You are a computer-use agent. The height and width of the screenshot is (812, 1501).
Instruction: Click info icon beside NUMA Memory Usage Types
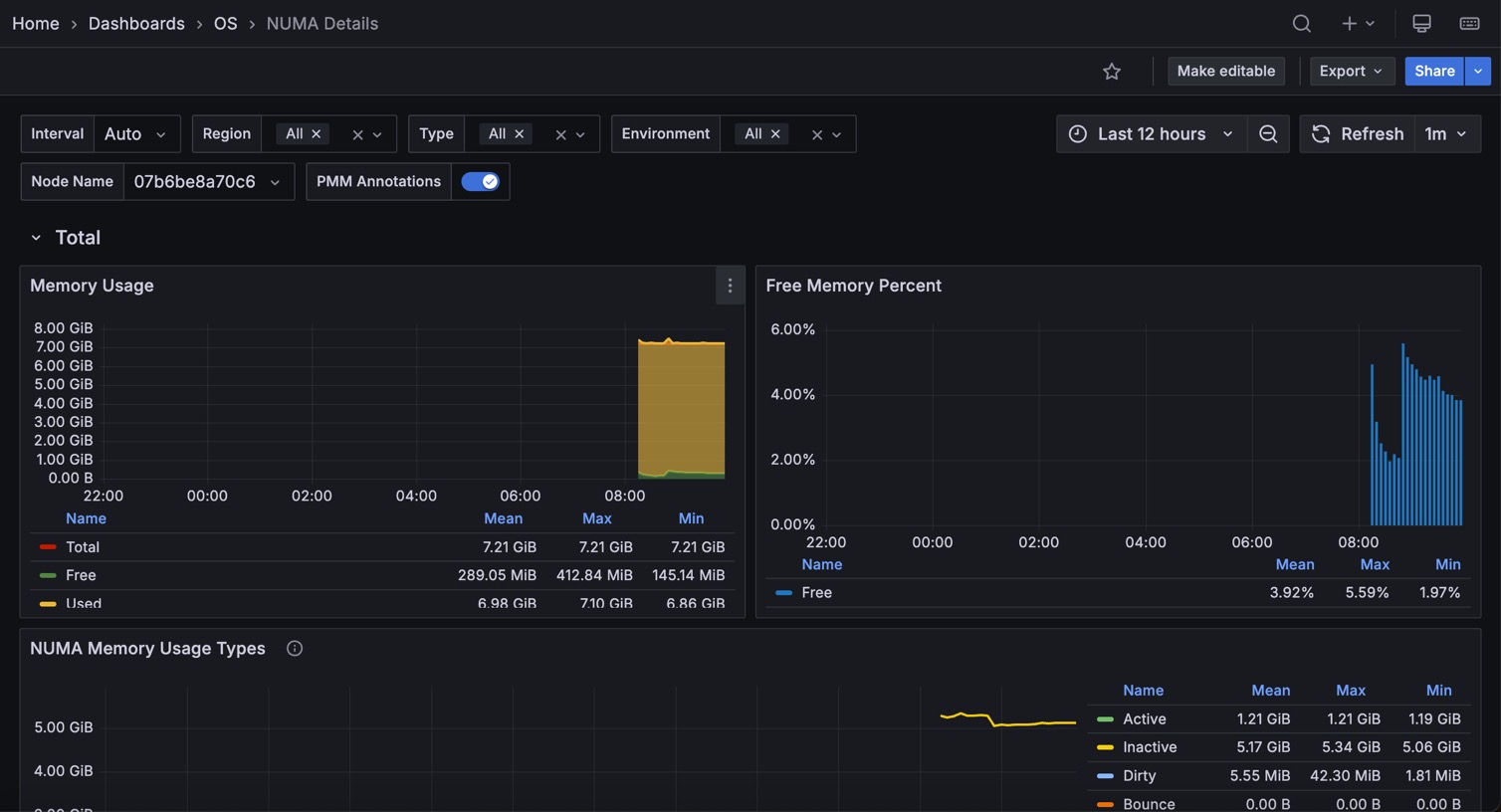tap(295, 648)
